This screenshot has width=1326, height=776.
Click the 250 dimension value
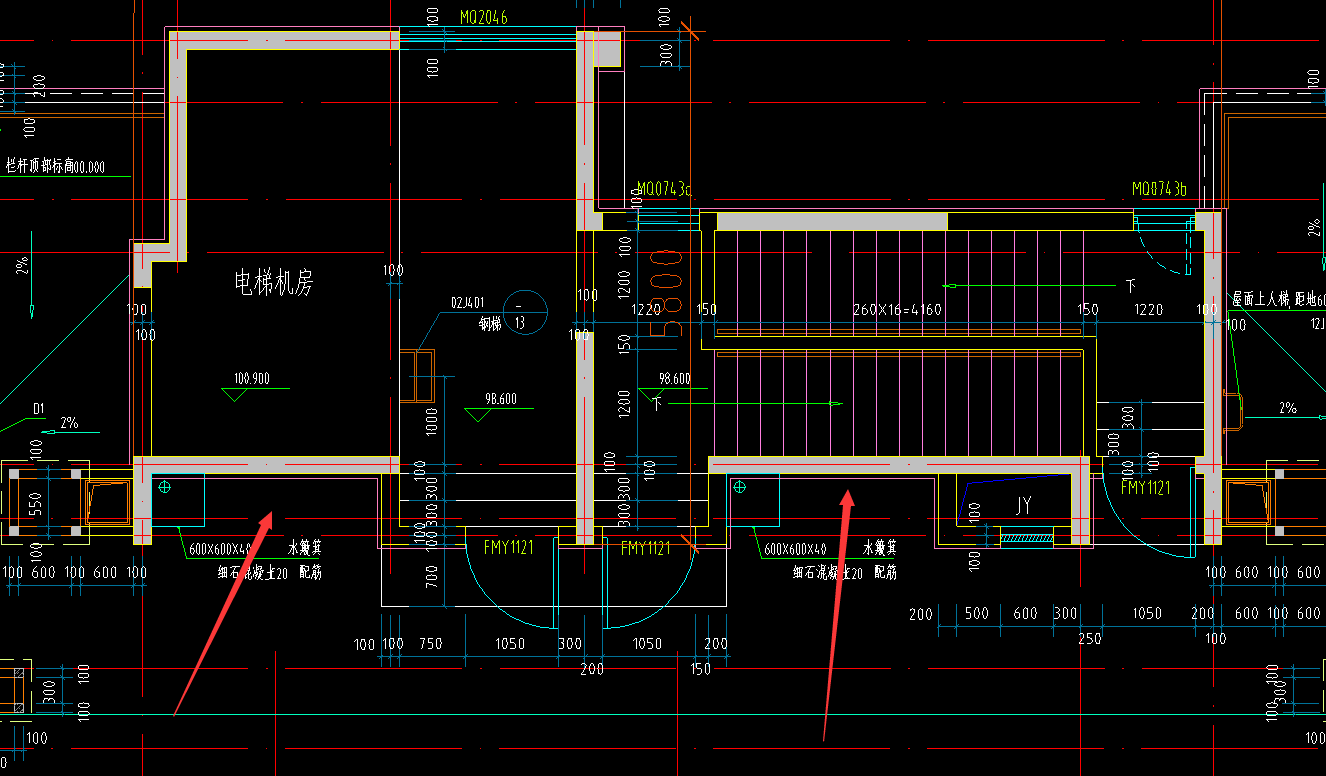coord(1089,638)
